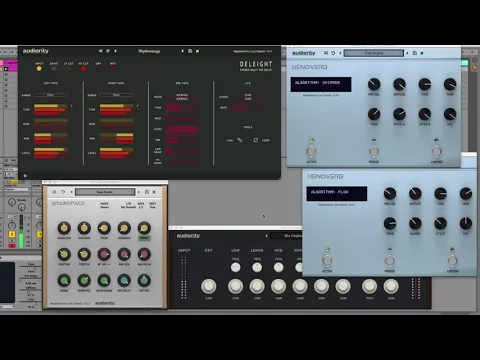The image size is (480, 360).
Task: Change the Algorithm Shimmer display
Action: pyautogui.click(x=321, y=84)
